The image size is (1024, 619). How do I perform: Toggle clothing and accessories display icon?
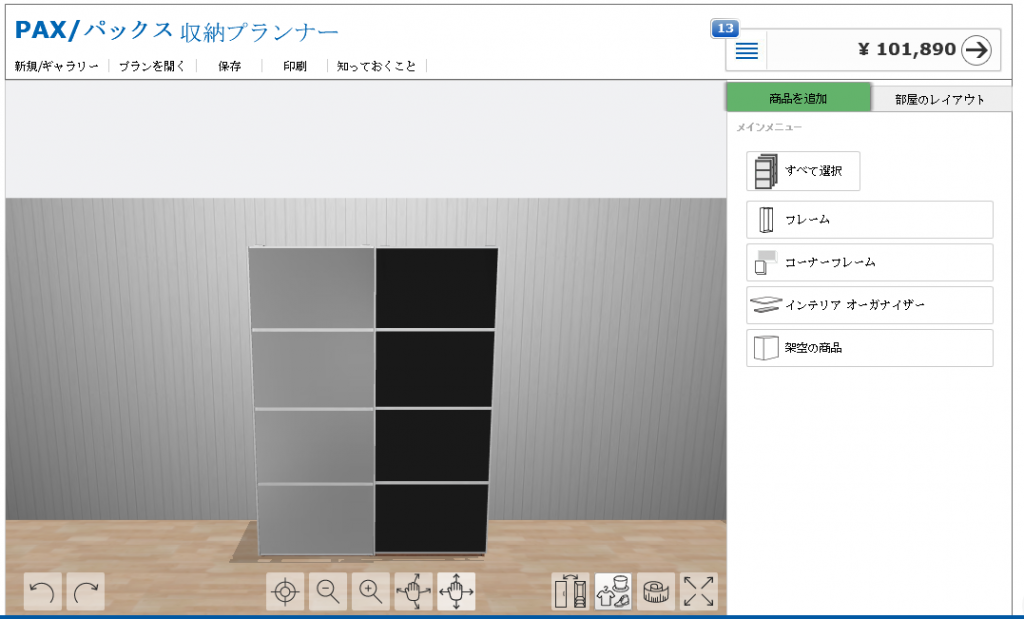613,592
